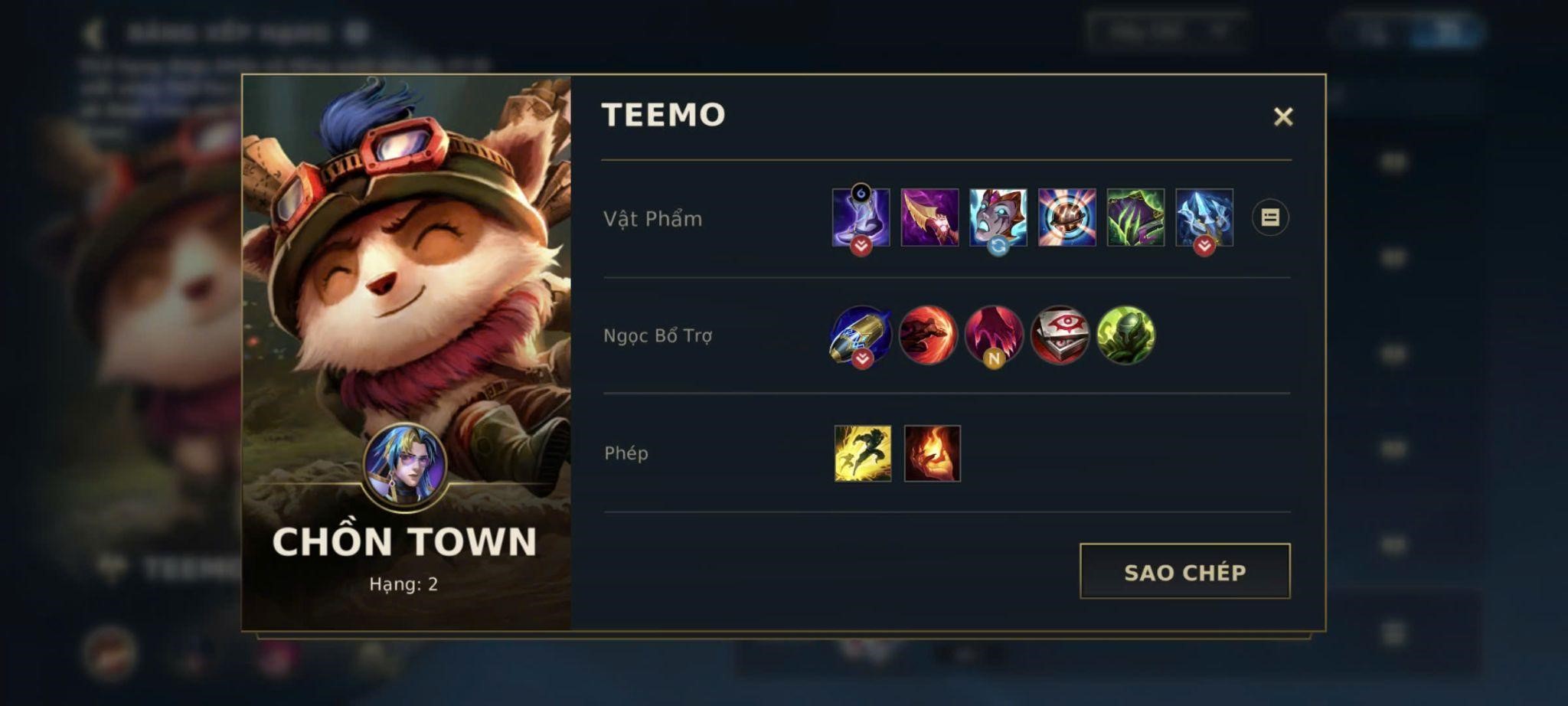1568x706 pixels.
Task: Select the green armored figure rune
Action: coord(1125,335)
